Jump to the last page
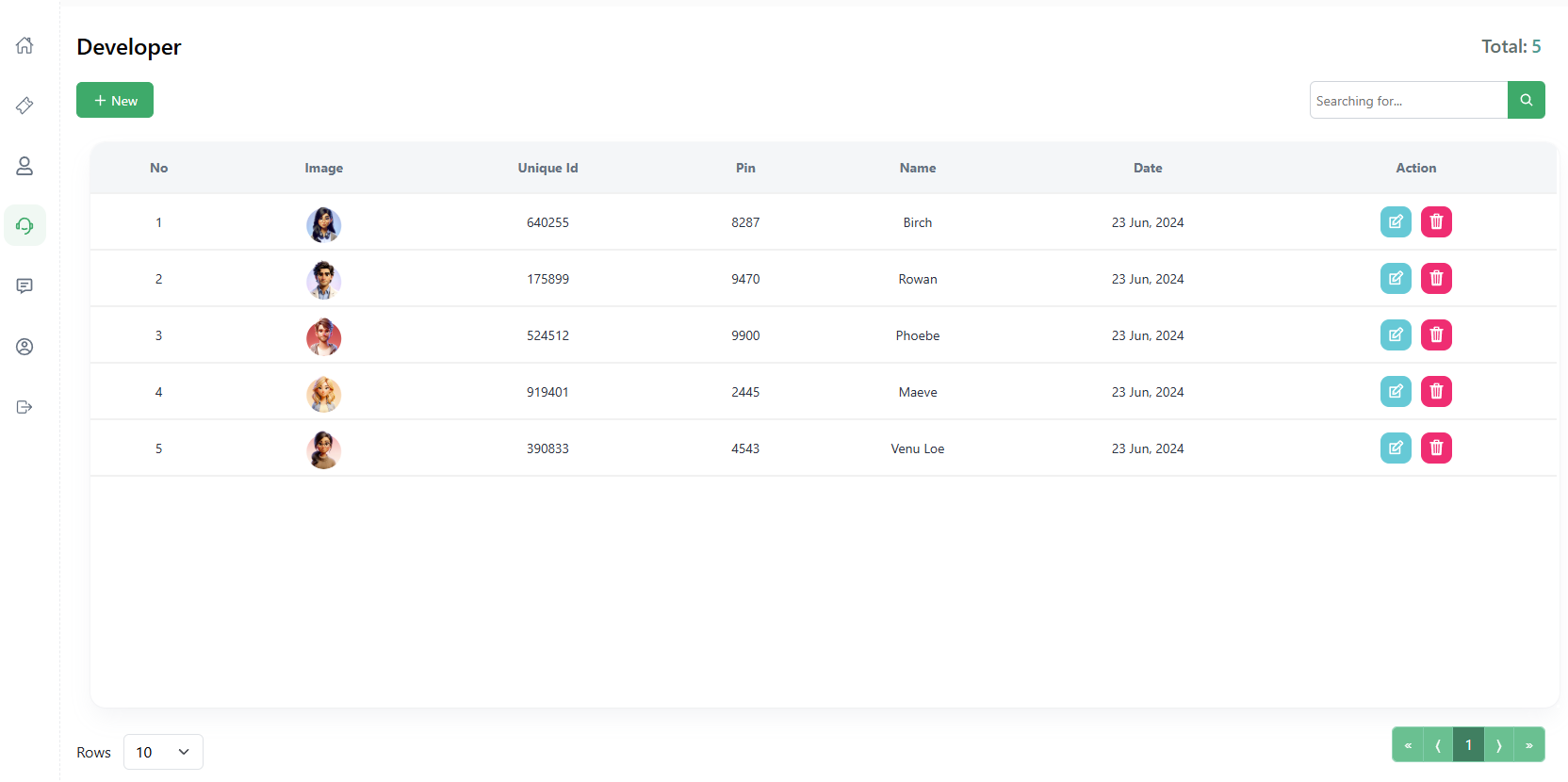This screenshot has width=1568, height=782. (x=1528, y=744)
